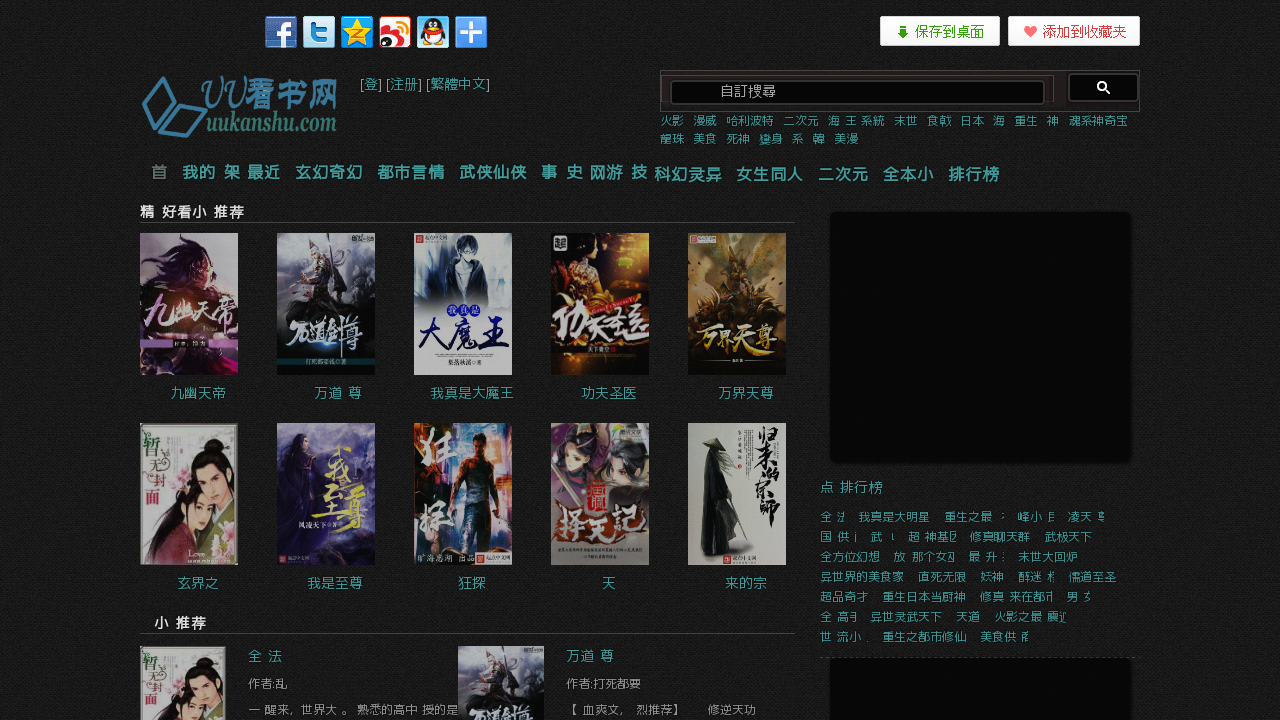Click the 九幽天帝 title link
The height and width of the screenshot is (720, 1280).
[x=198, y=393]
